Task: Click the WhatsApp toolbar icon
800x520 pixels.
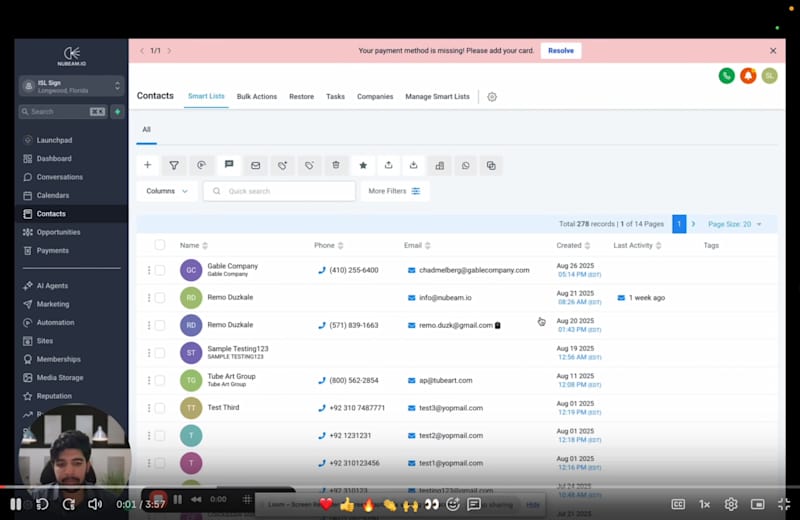Action: pos(465,165)
